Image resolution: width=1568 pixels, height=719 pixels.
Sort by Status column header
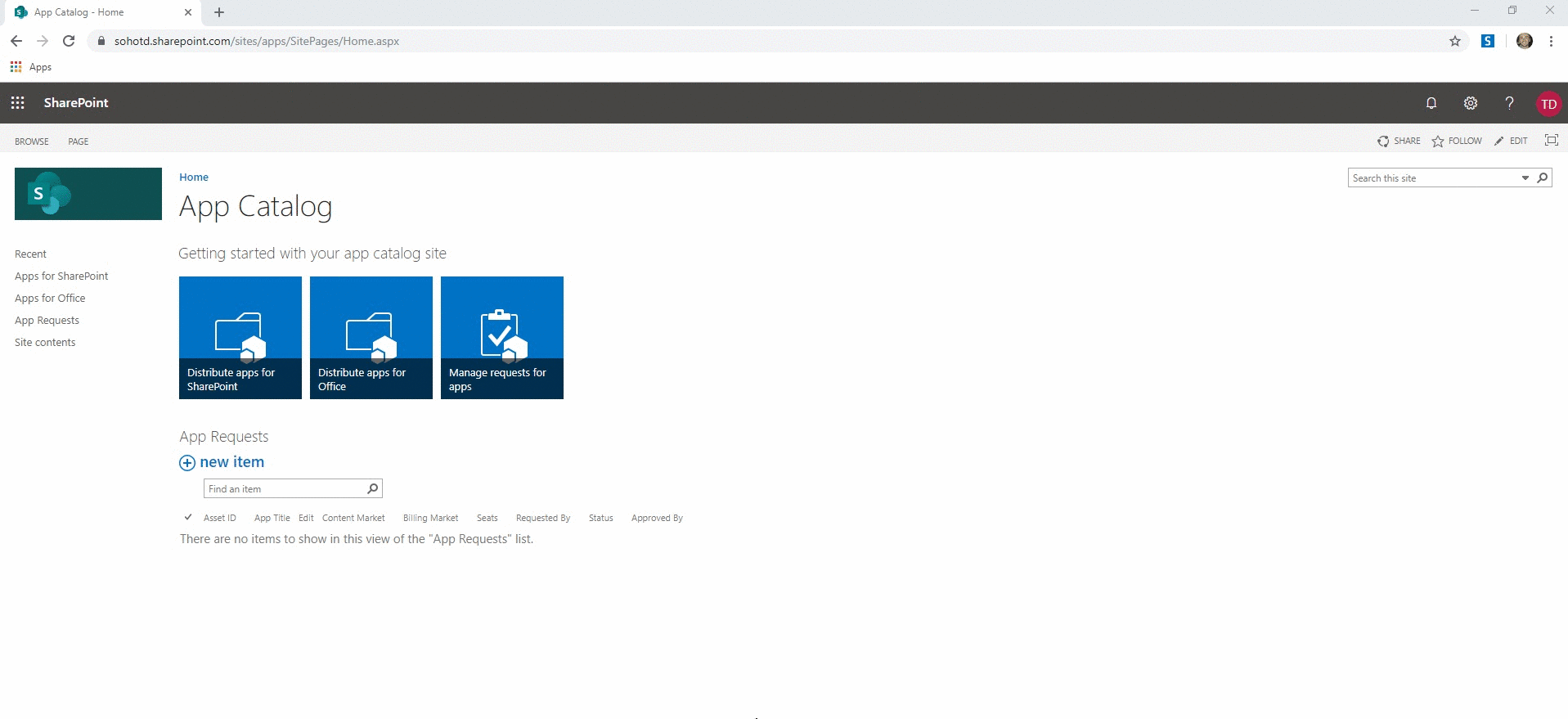[x=601, y=518]
